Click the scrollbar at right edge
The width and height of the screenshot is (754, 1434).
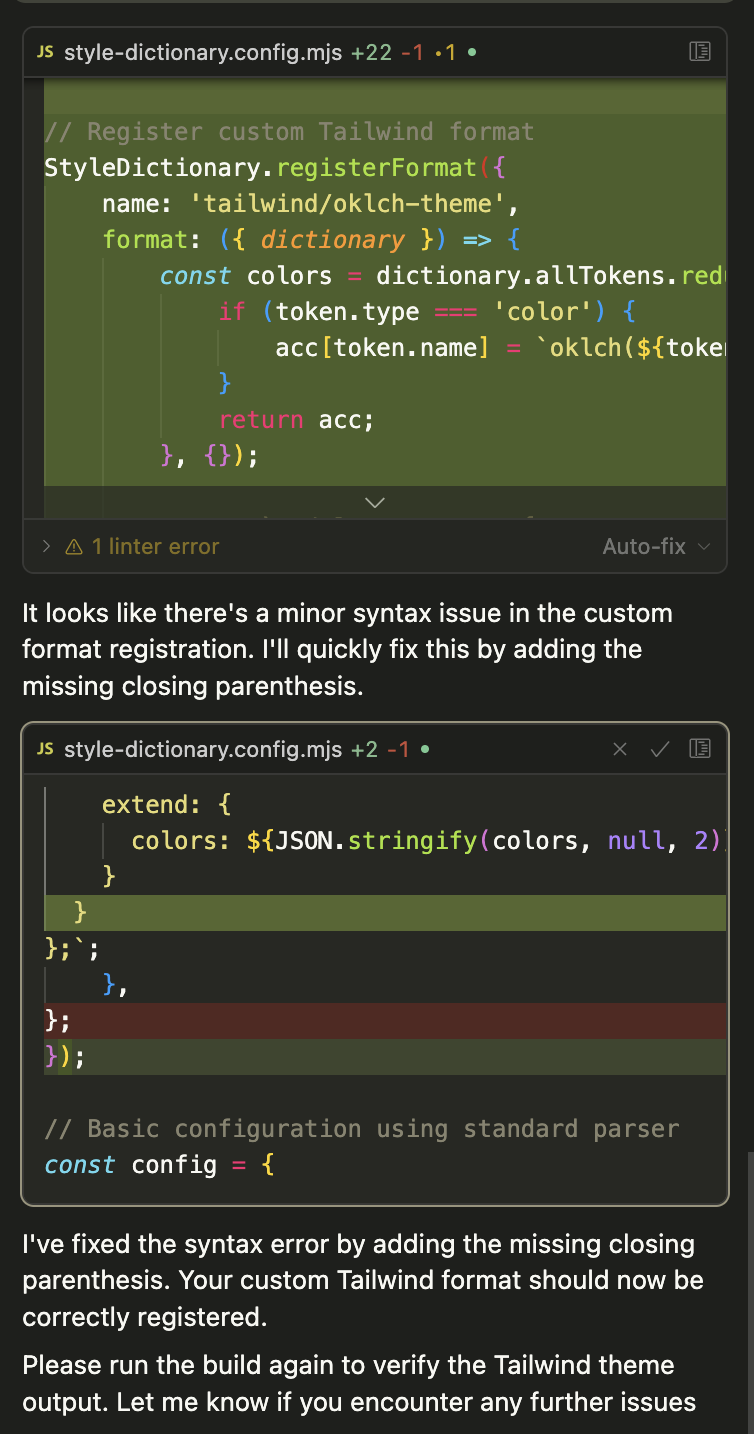[x=748, y=1290]
